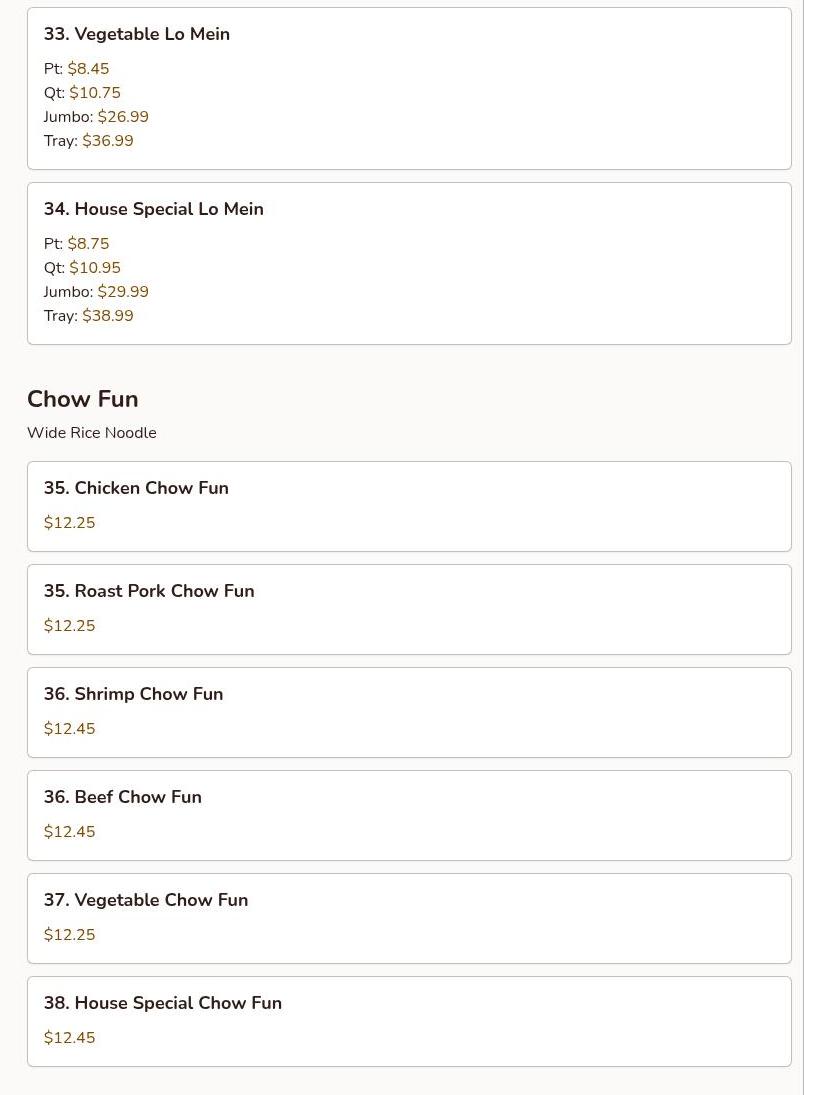
Task: Open the House Special Lo Mein card
Action: click(x=409, y=263)
